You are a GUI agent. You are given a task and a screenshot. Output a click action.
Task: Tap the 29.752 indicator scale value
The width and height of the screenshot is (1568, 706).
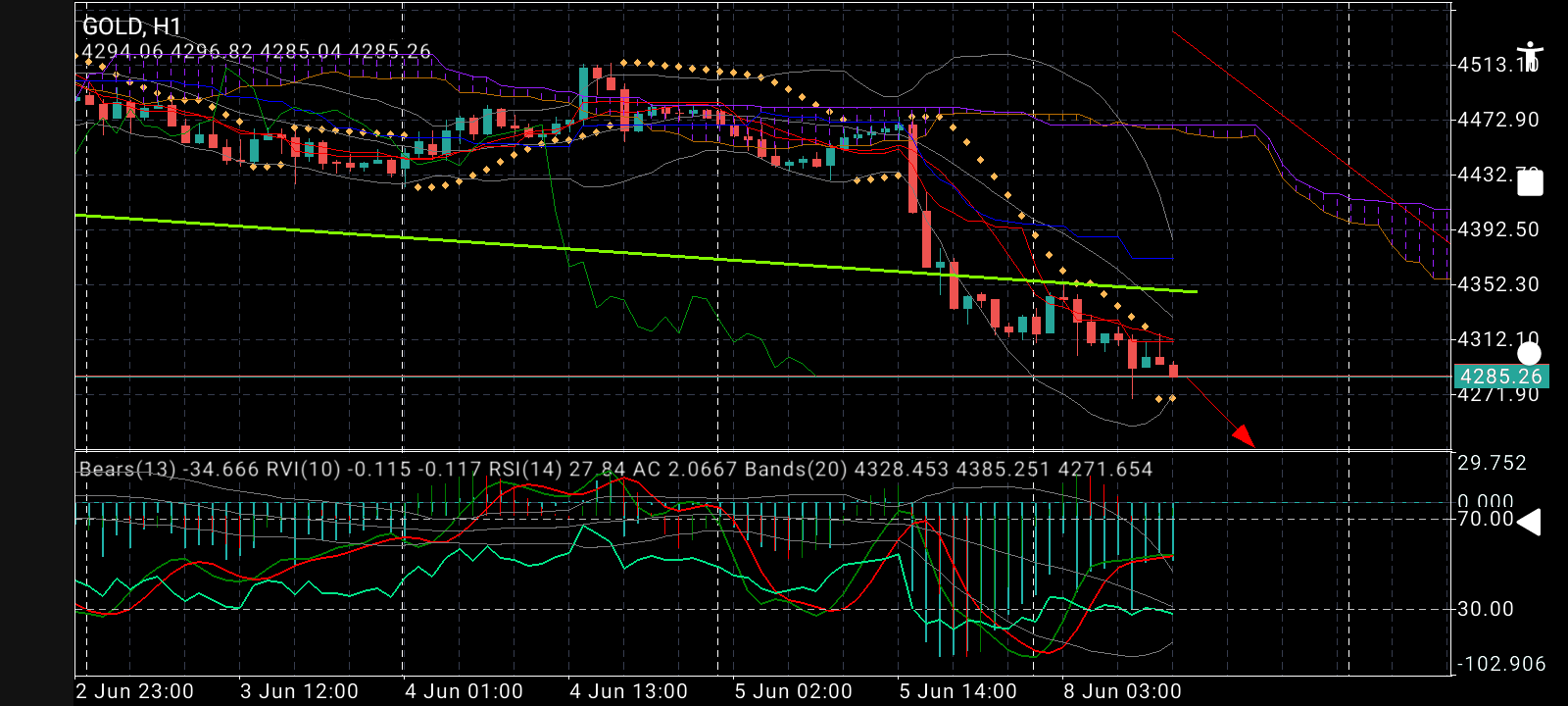point(1493,463)
